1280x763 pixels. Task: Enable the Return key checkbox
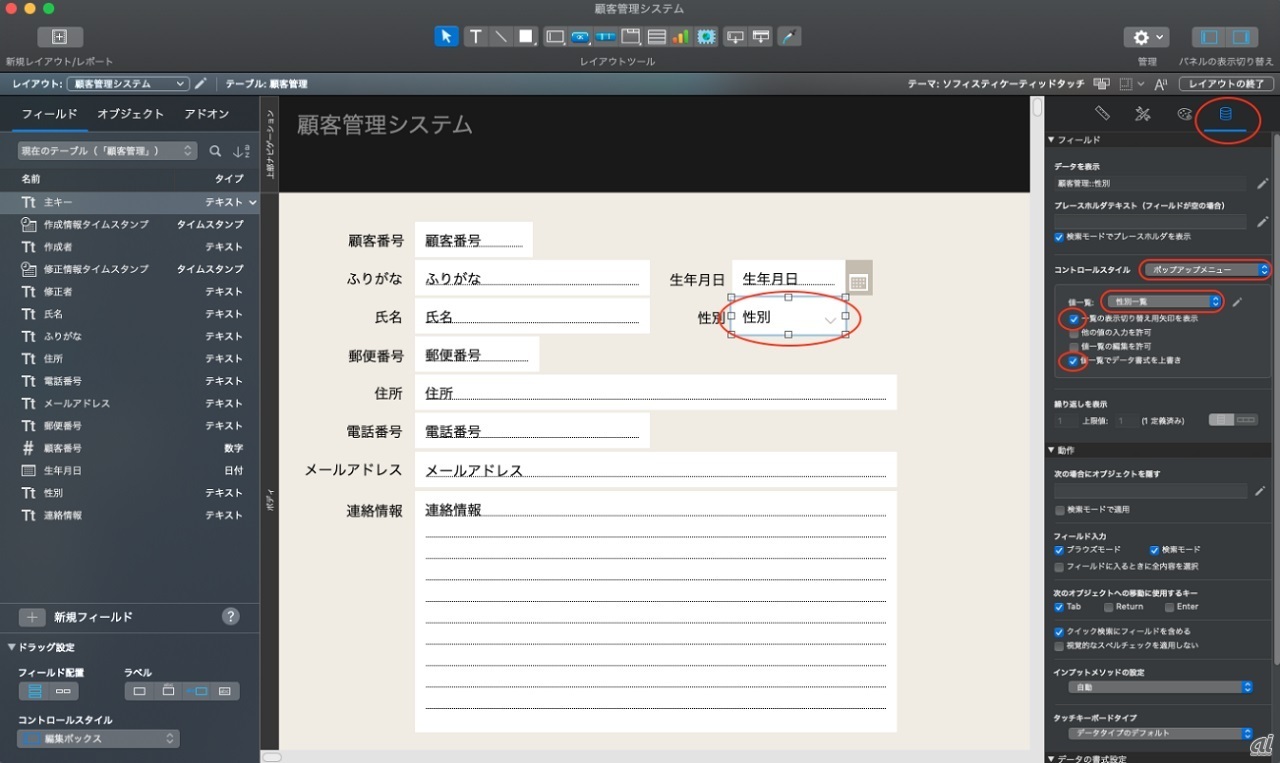tap(1109, 607)
